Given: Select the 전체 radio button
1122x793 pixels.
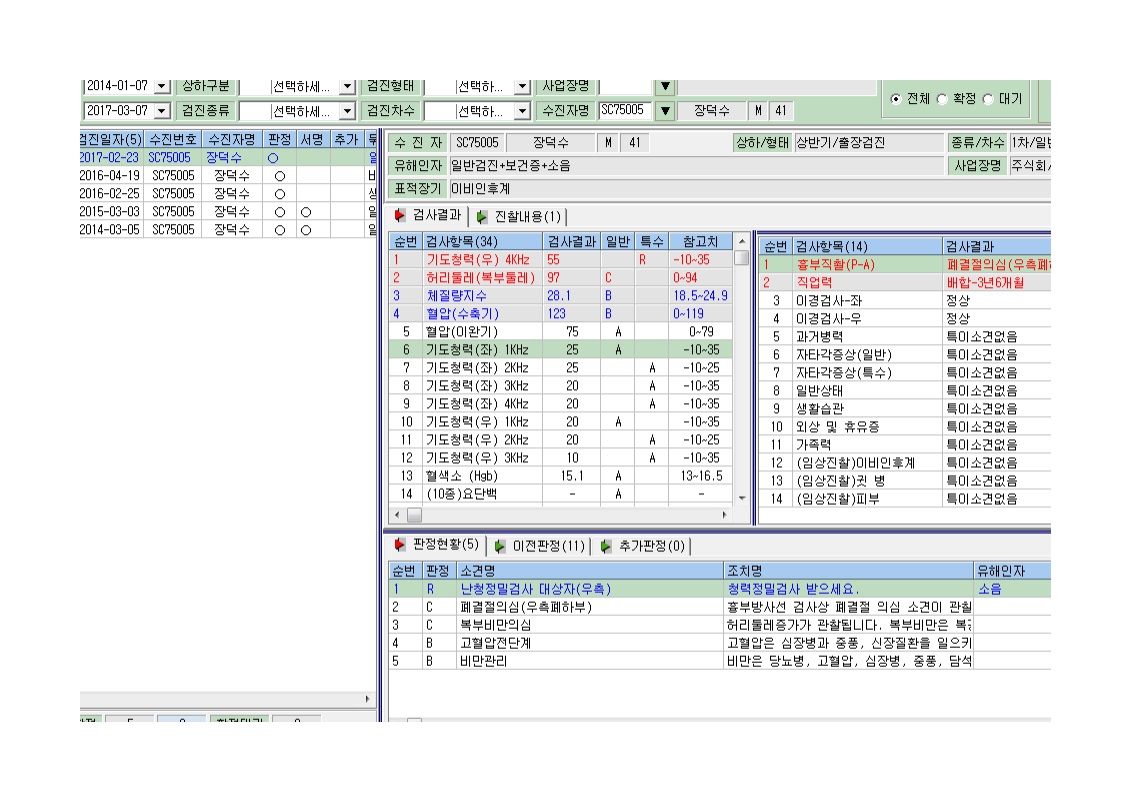Looking at the screenshot, I should [x=896, y=99].
